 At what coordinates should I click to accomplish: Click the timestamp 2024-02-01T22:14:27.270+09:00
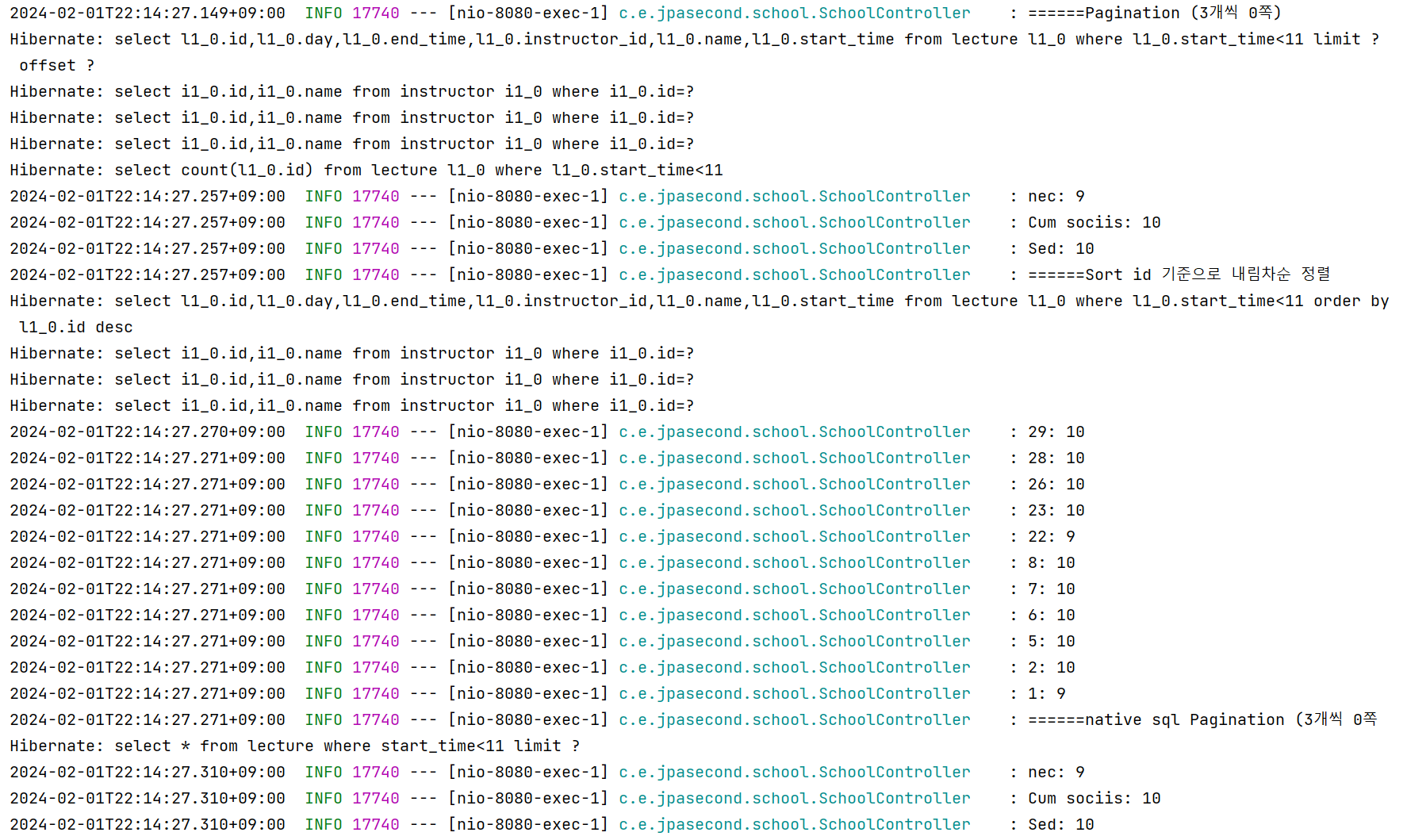(148, 432)
